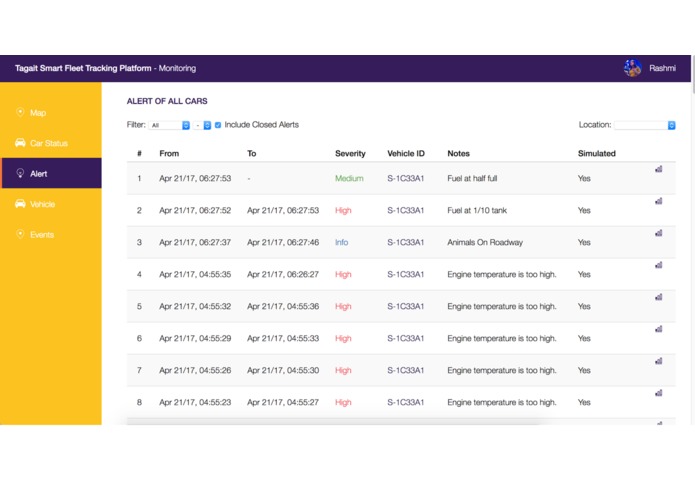Viewport: 695px width, 494px height.
Task: Click 'ALERT OF ALL CARS' heading
Action: coord(167,101)
